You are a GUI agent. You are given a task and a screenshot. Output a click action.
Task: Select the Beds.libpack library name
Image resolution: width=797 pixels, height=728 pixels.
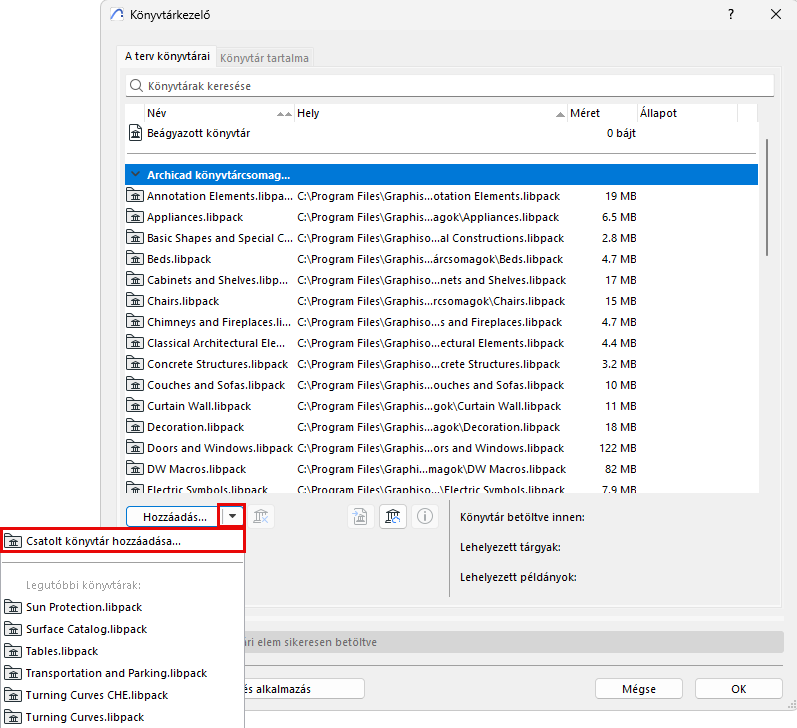point(179,259)
